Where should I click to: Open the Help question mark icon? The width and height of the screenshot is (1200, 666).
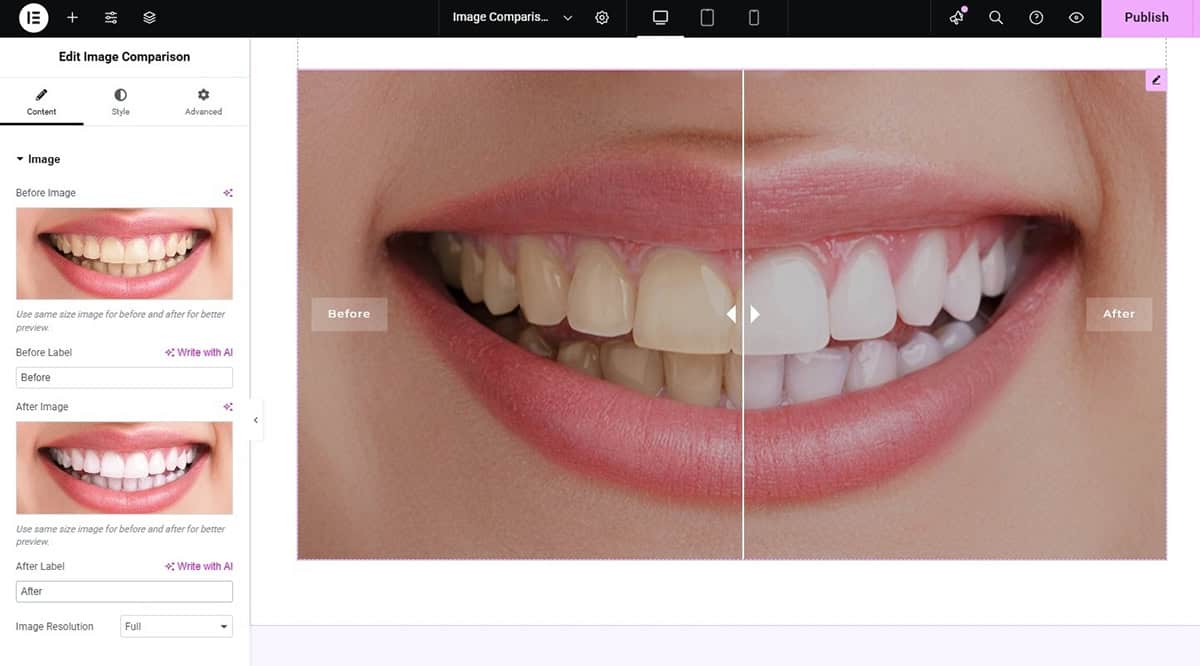point(1036,18)
